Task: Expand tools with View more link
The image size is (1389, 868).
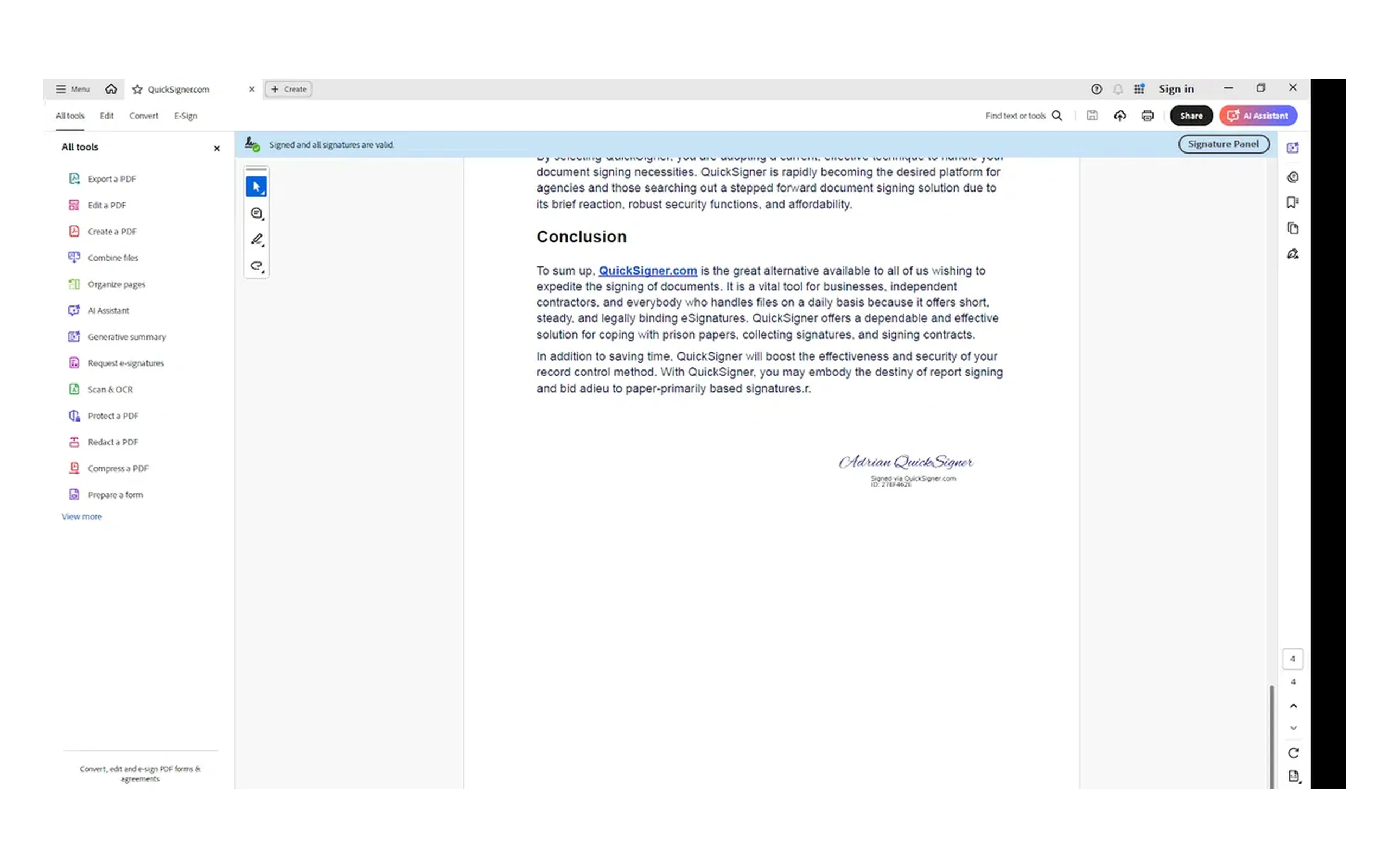Action: tap(81, 516)
